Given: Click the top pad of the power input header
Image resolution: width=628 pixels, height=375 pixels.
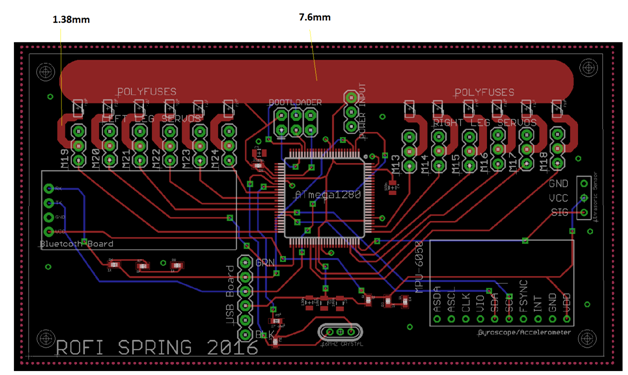Looking at the screenshot, I should tap(351, 97).
